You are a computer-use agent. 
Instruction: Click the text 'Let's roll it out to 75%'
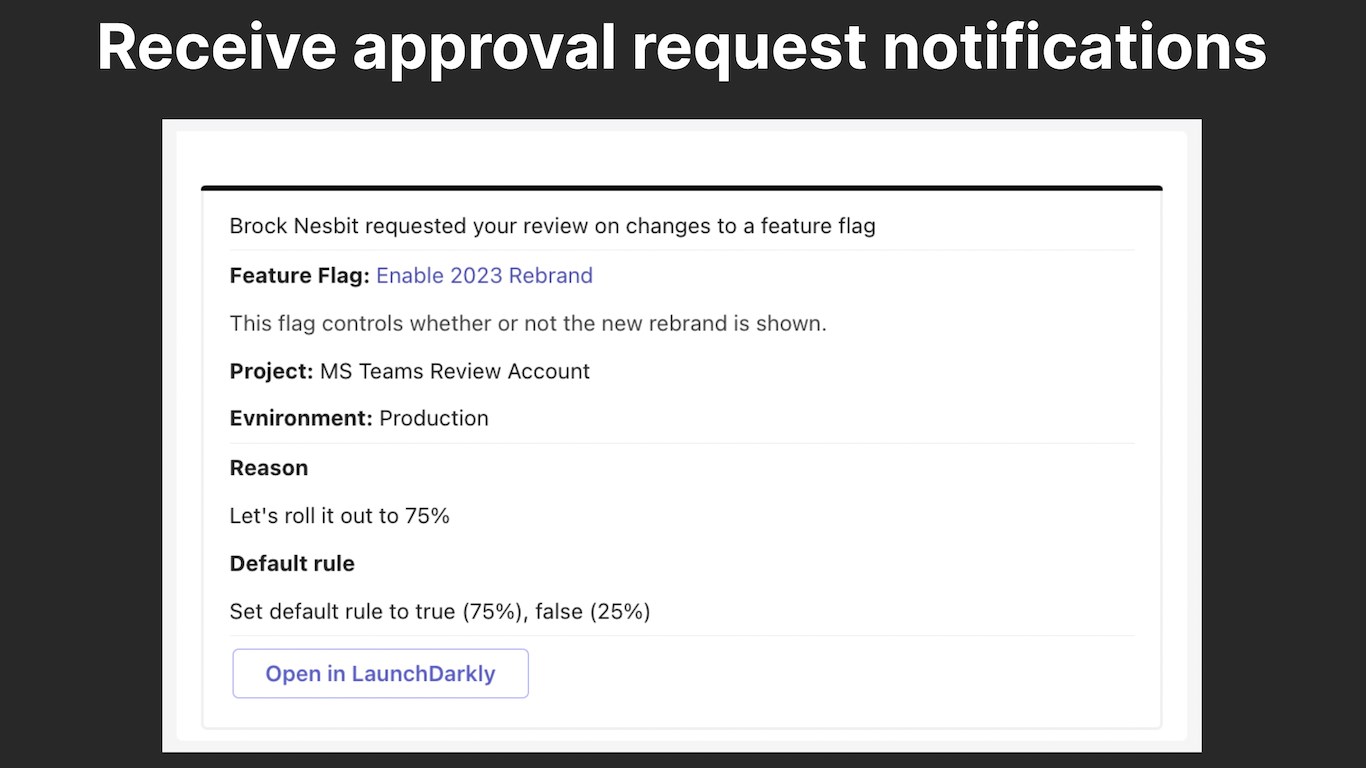pyautogui.click(x=340, y=516)
